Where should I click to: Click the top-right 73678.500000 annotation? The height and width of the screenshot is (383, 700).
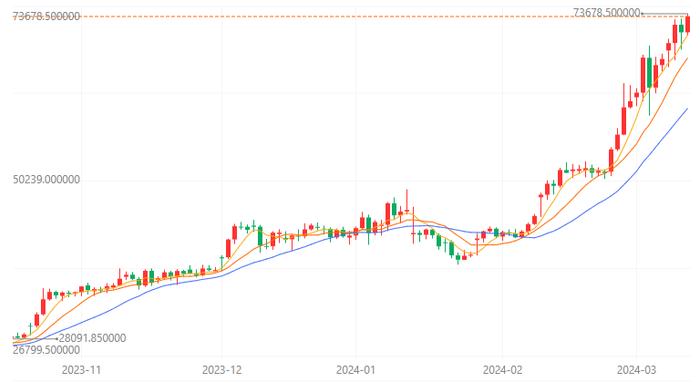607,13
